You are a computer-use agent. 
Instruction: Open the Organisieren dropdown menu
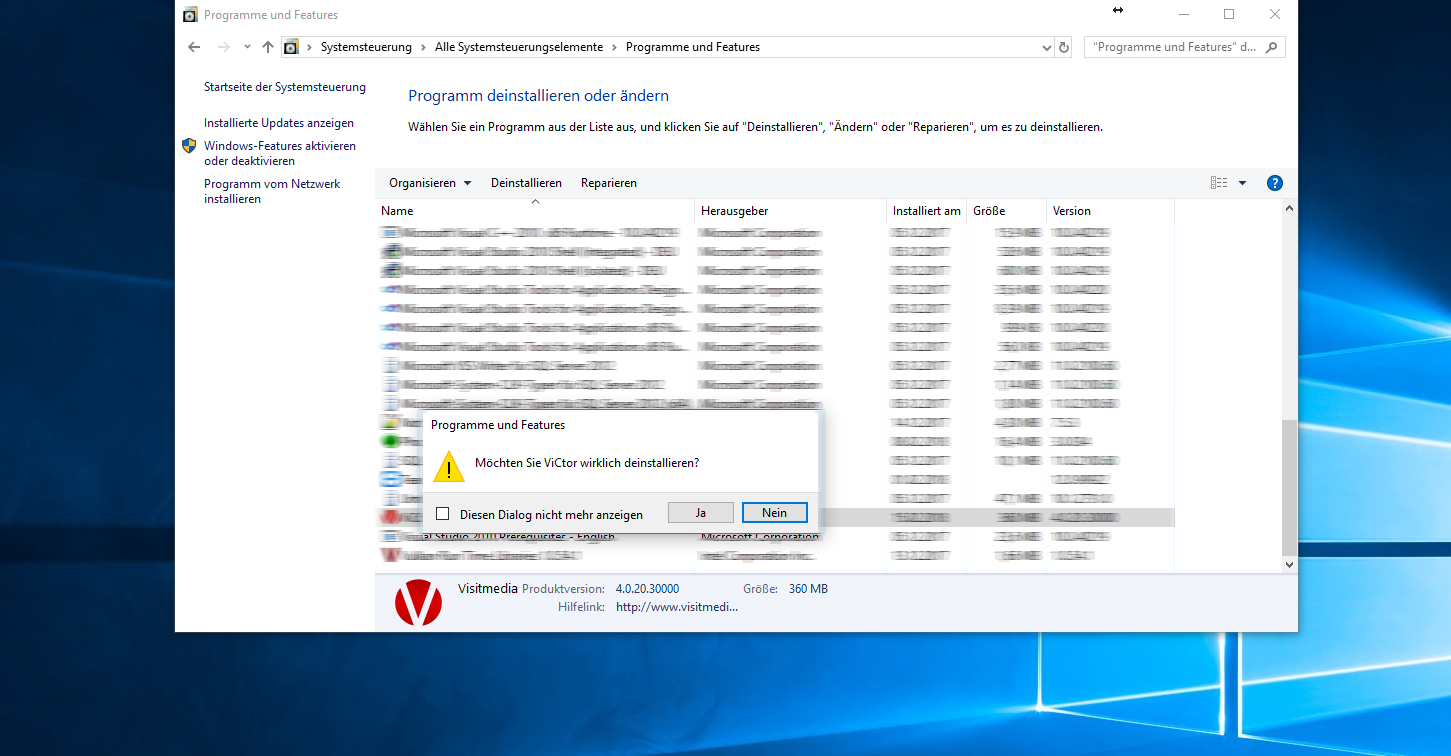point(429,183)
